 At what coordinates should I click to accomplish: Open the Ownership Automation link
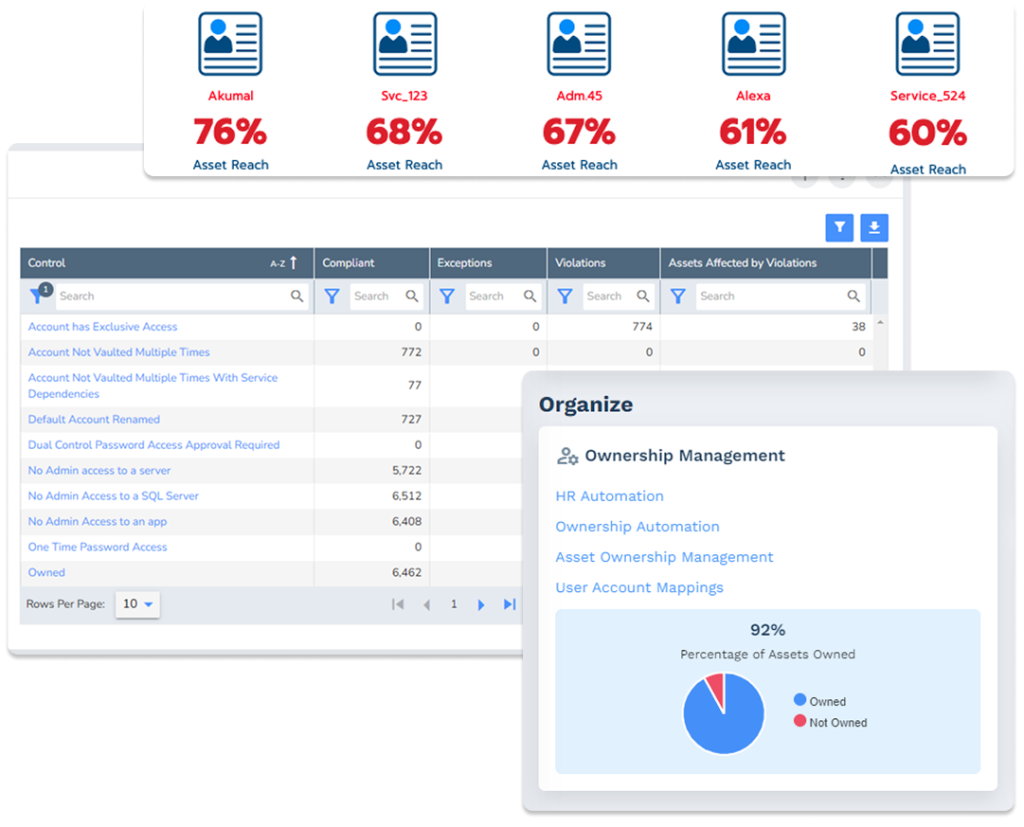coord(637,526)
